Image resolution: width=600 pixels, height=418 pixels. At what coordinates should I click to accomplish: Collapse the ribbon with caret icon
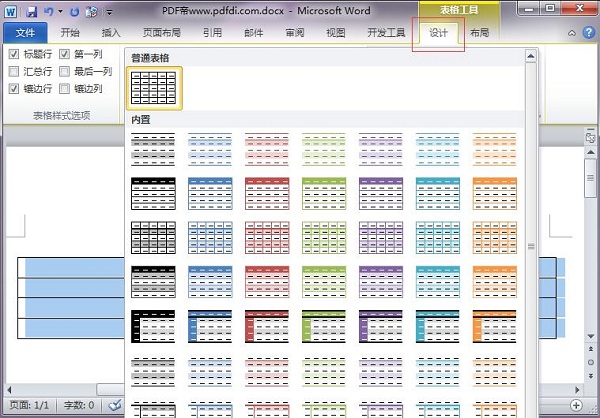click(572, 33)
